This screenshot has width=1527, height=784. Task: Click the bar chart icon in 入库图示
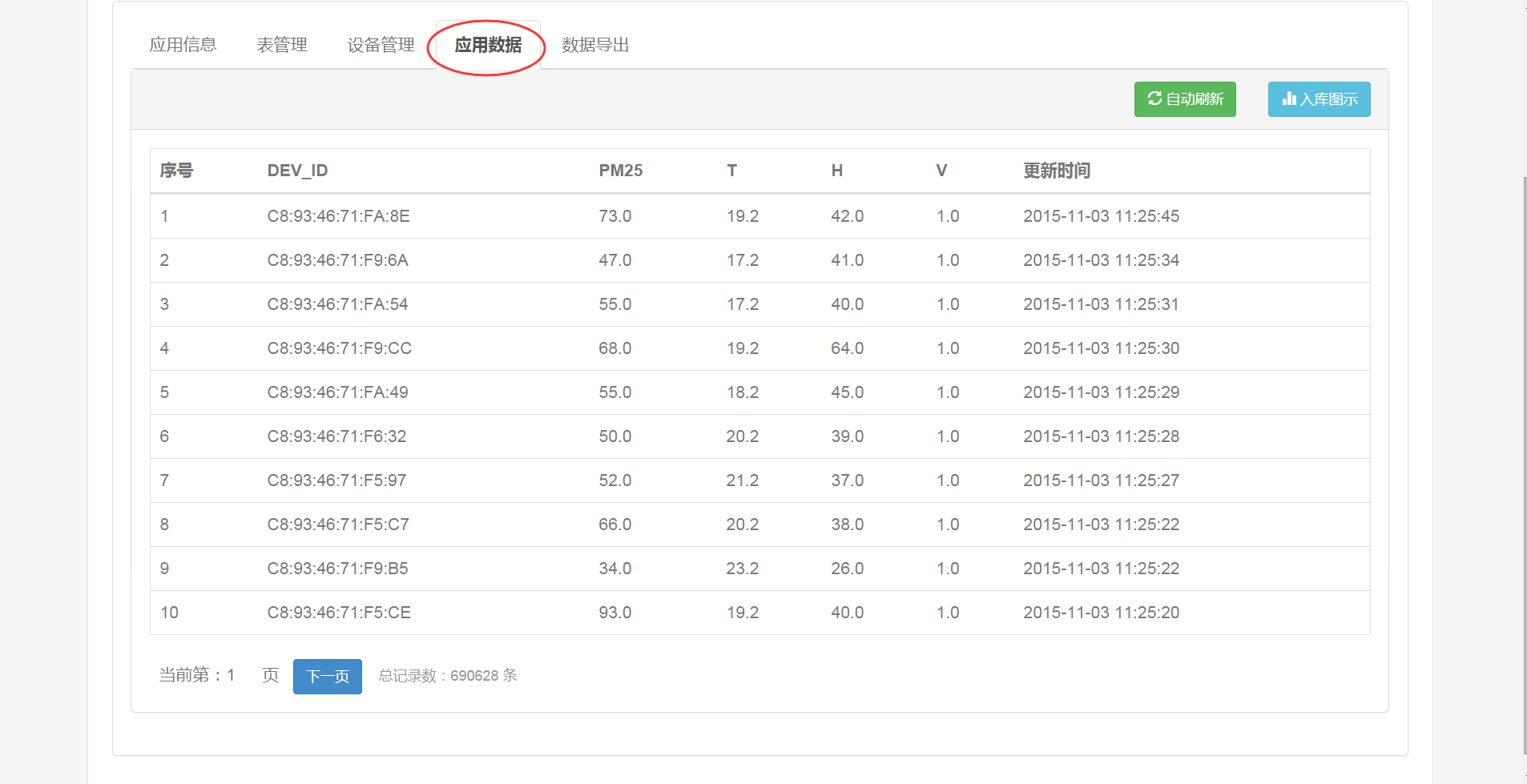point(1289,99)
